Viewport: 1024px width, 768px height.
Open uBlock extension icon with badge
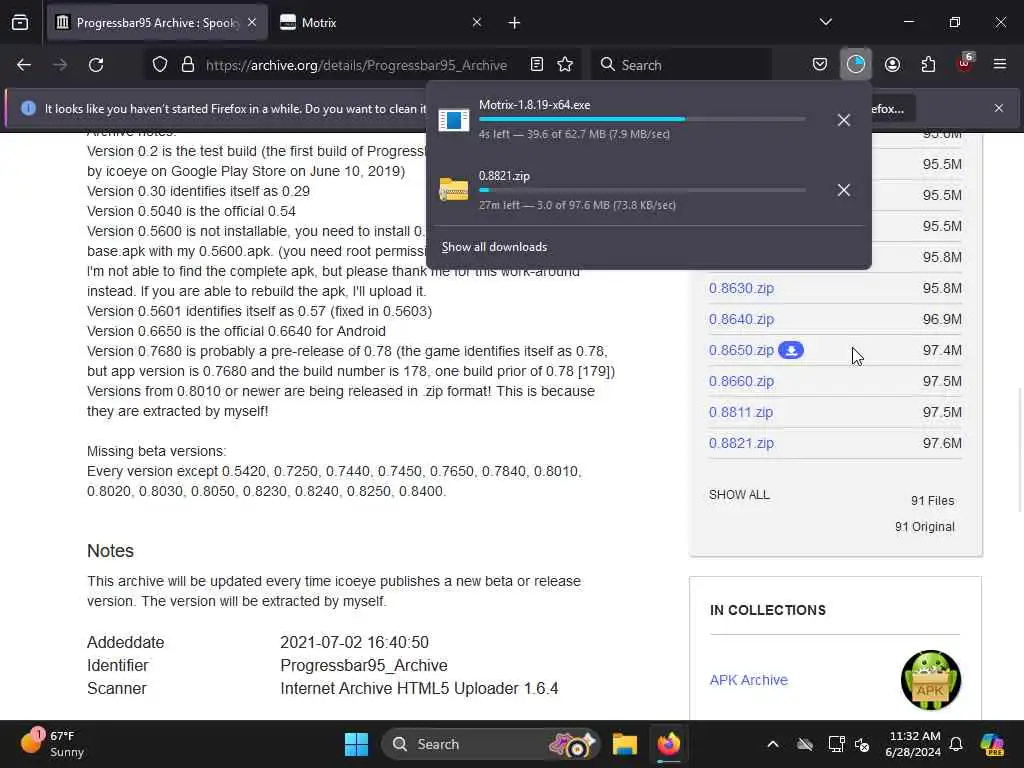[x=965, y=63]
